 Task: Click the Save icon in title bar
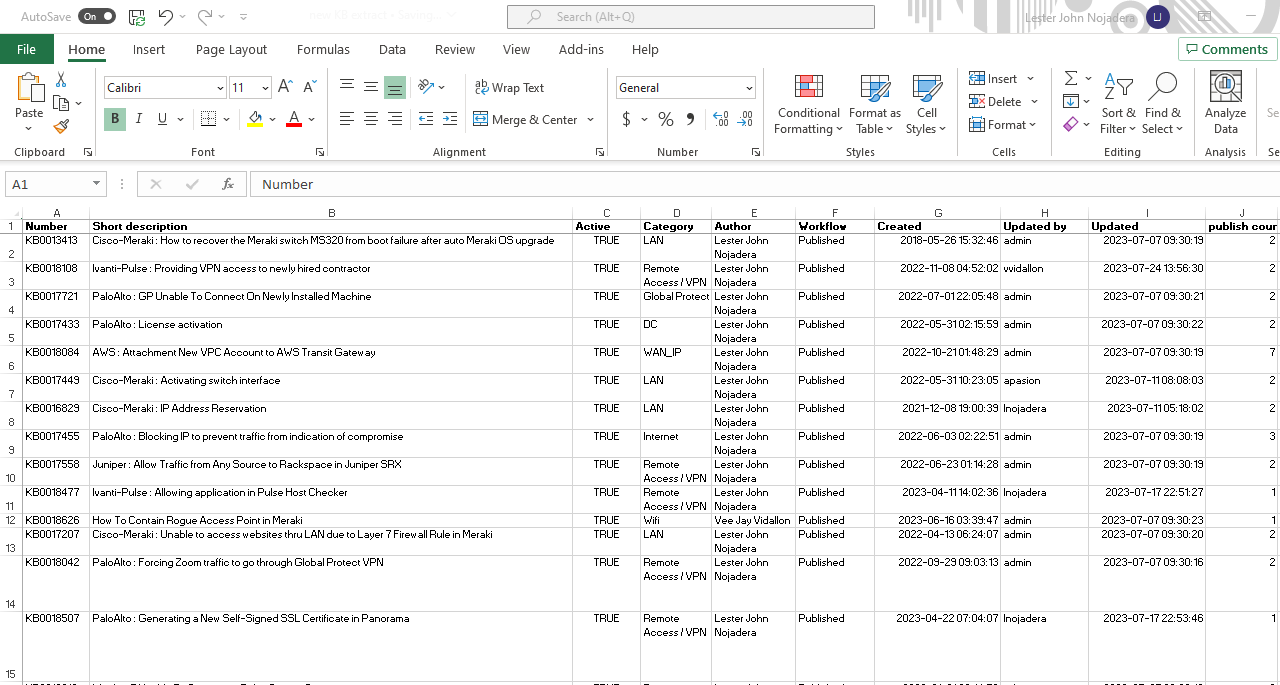pos(136,17)
